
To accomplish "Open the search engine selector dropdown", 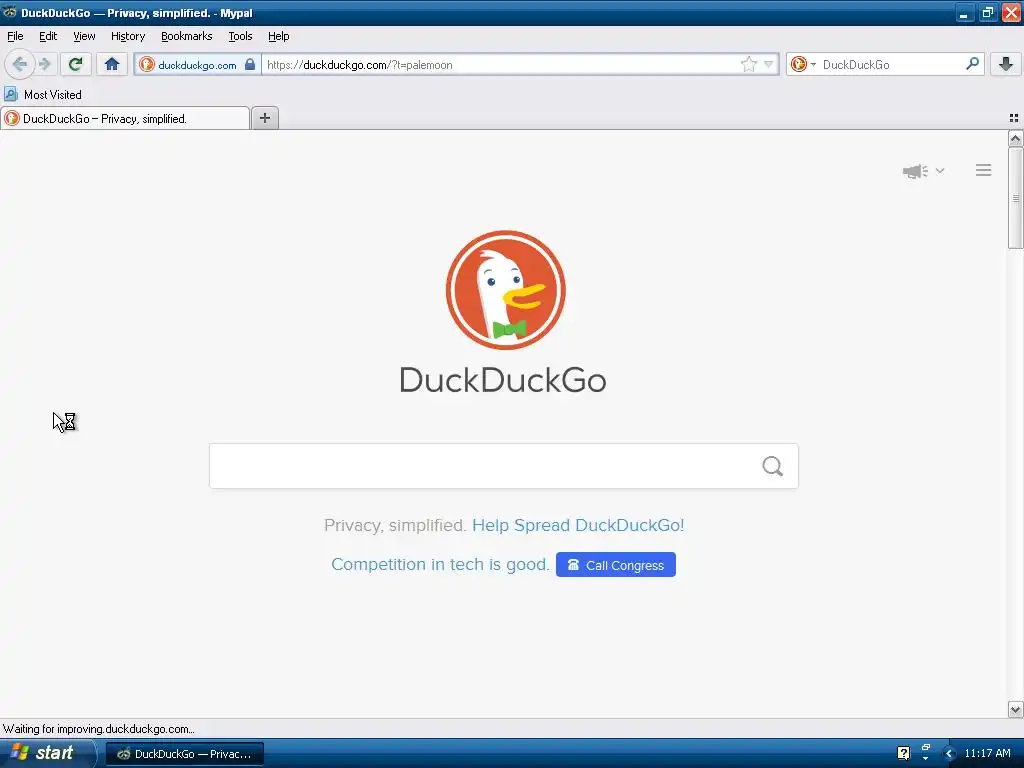I will click(x=803, y=64).
